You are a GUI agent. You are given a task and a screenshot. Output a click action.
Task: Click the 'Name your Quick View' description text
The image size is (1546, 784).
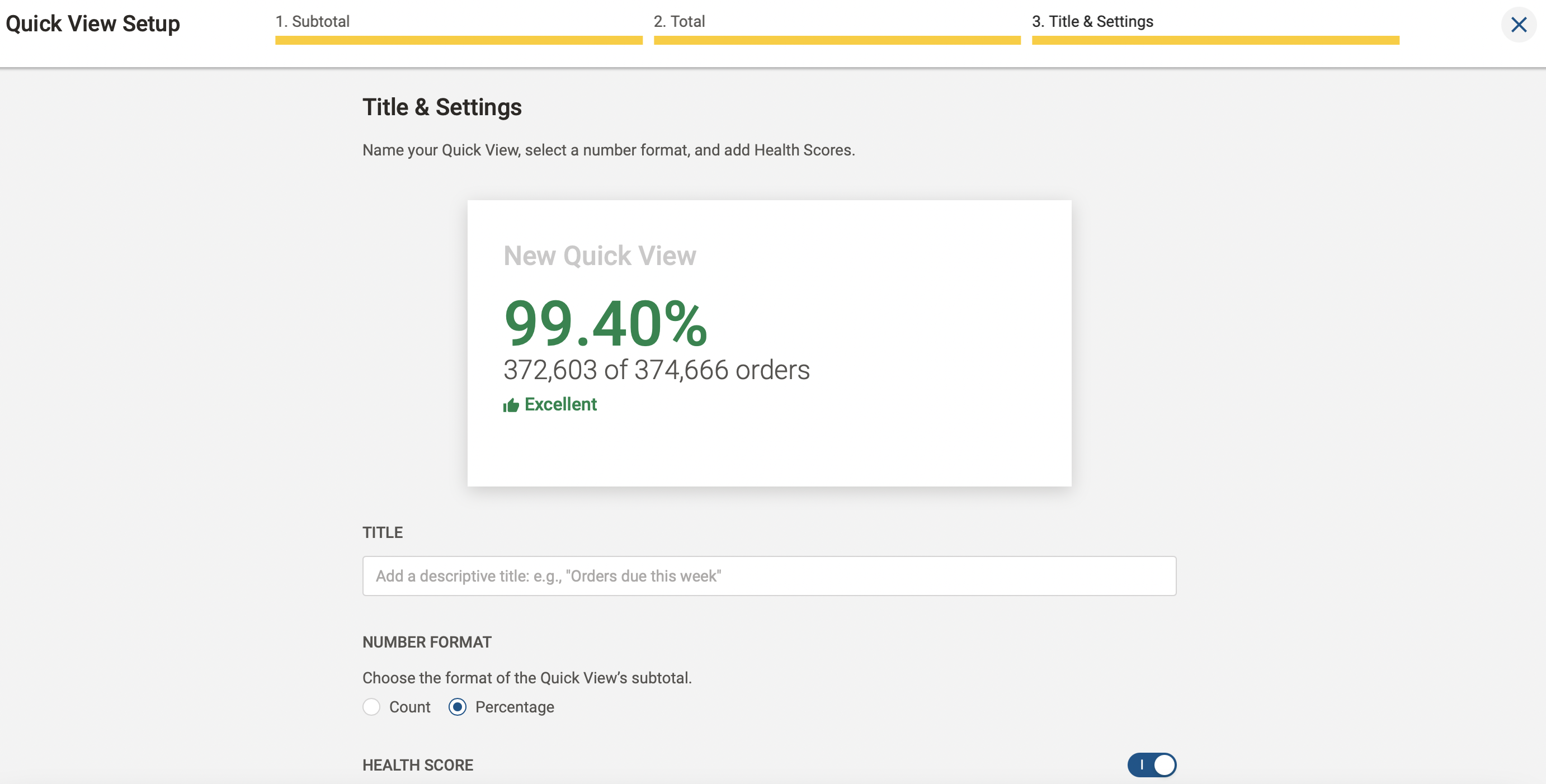tap(609, 150)
